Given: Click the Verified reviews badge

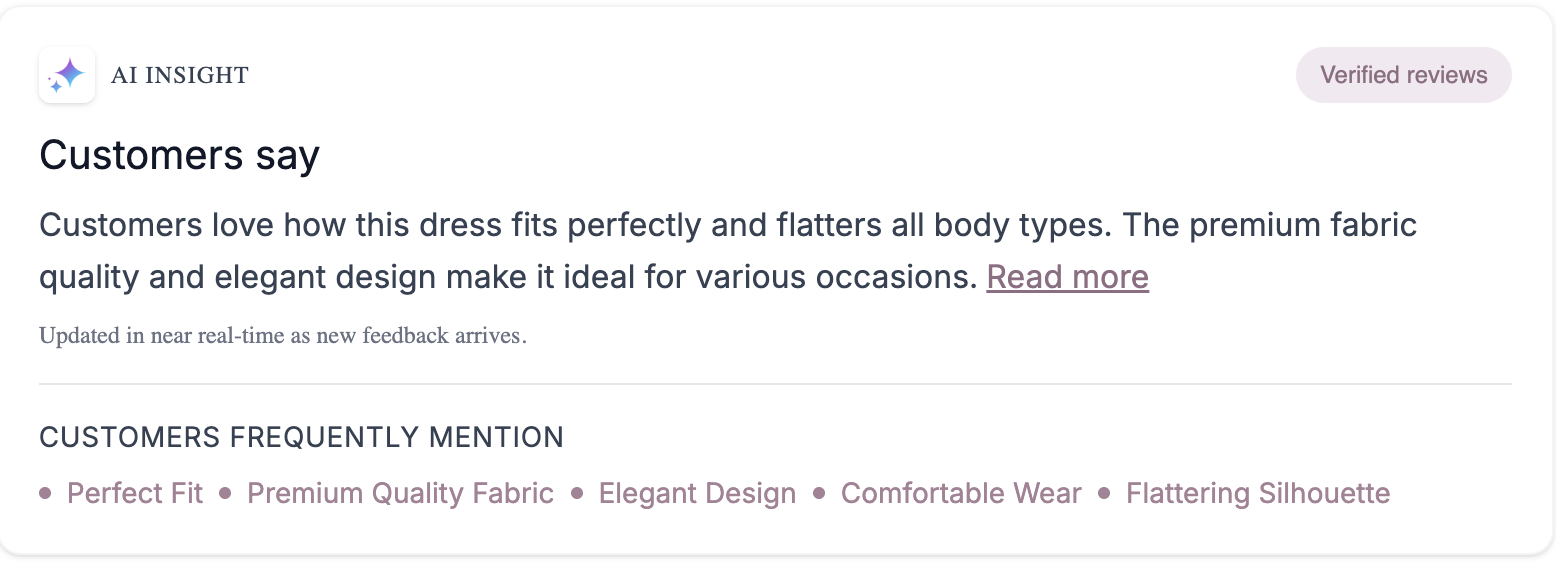Looking at the screenshot, I should [1403, 75].
